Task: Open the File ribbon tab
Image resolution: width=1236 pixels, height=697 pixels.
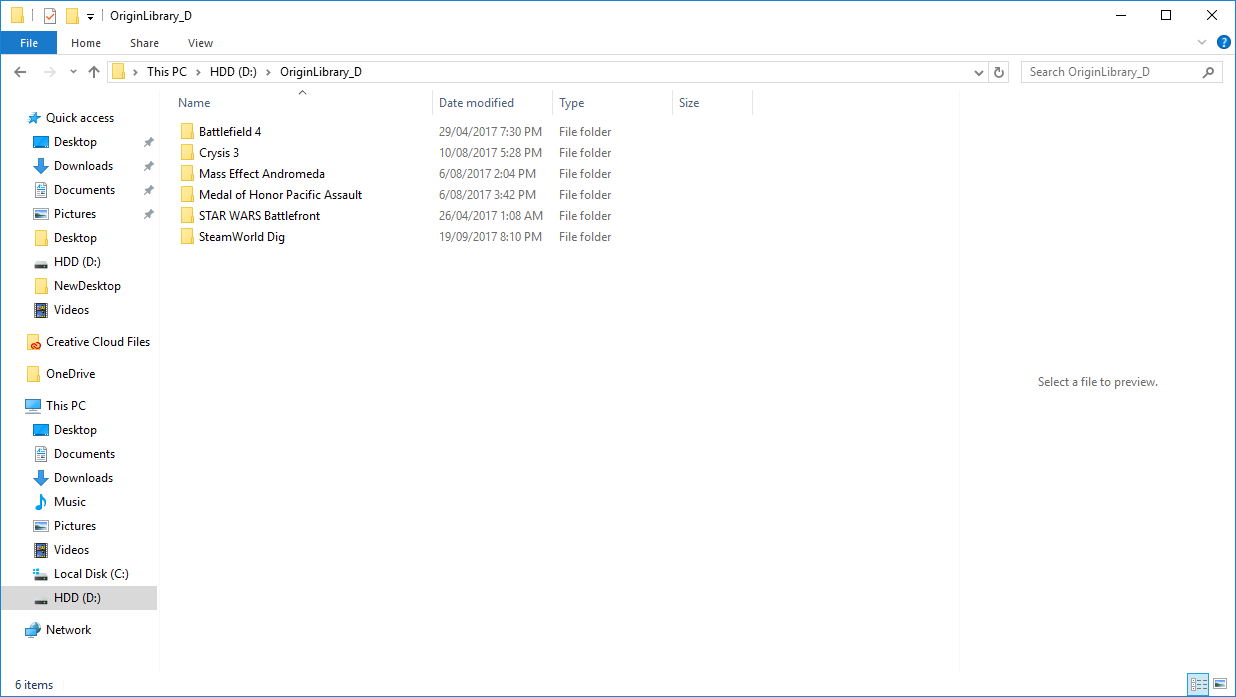Action: coord(29,43)
